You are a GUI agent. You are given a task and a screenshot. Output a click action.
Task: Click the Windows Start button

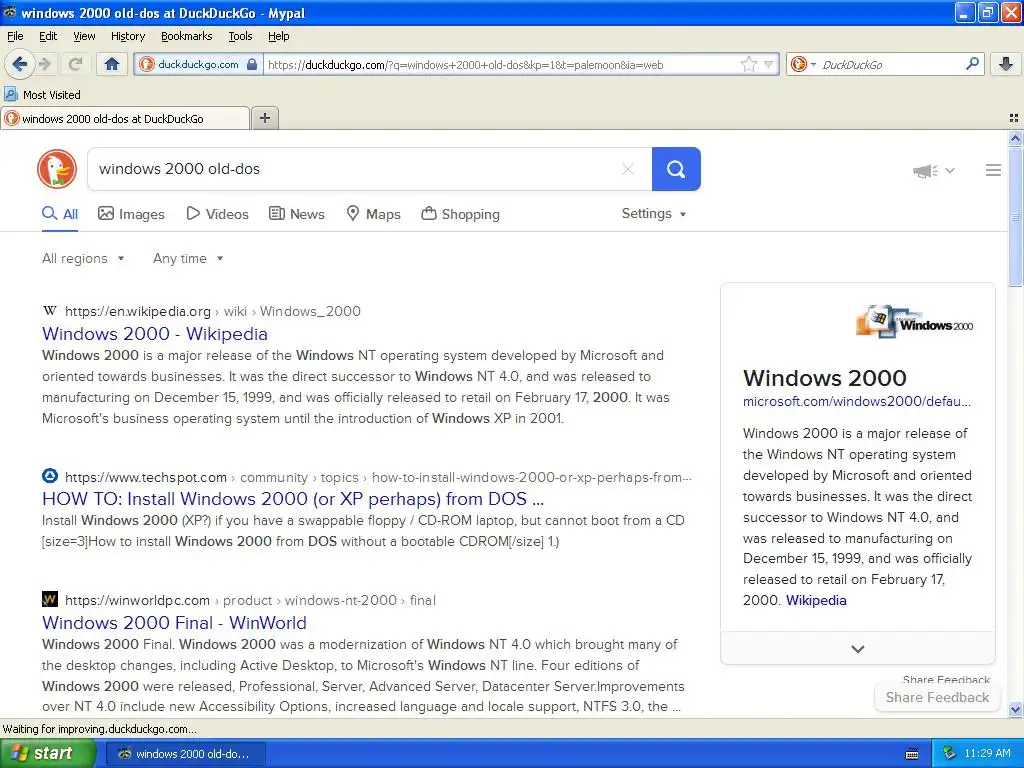point(47,754)
